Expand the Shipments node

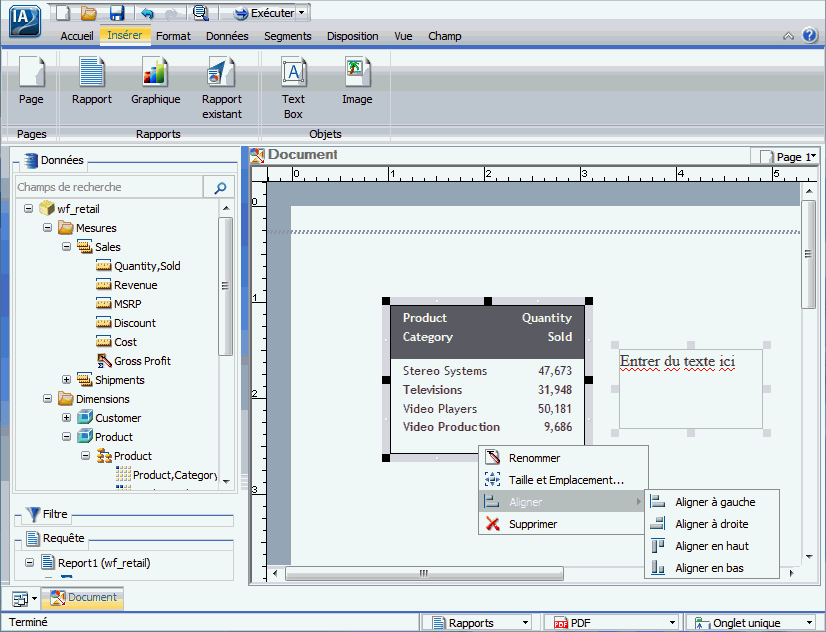pos(66,379)
